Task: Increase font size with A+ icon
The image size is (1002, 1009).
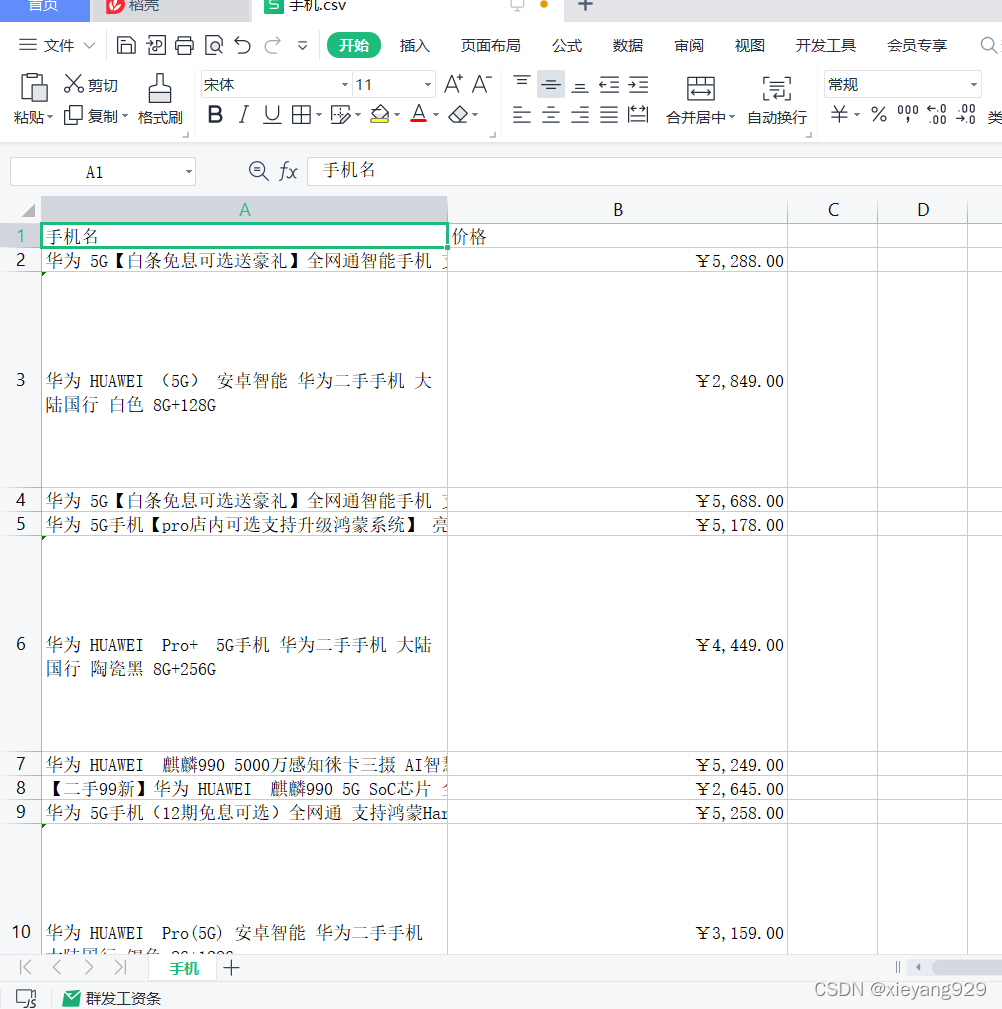Action: click(453, 84)
